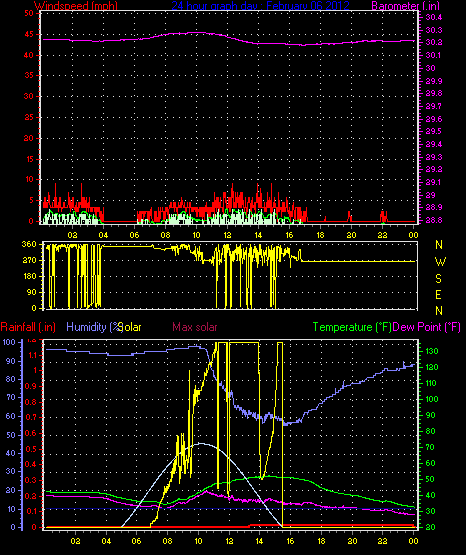Click hour 12 label under the windspeed graph

227,235
